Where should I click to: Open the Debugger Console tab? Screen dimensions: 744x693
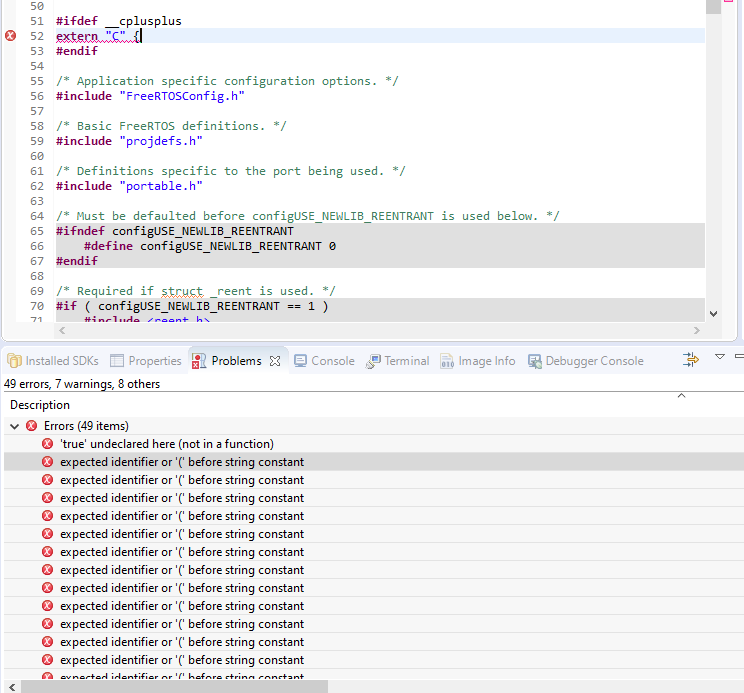coord(586,361)
